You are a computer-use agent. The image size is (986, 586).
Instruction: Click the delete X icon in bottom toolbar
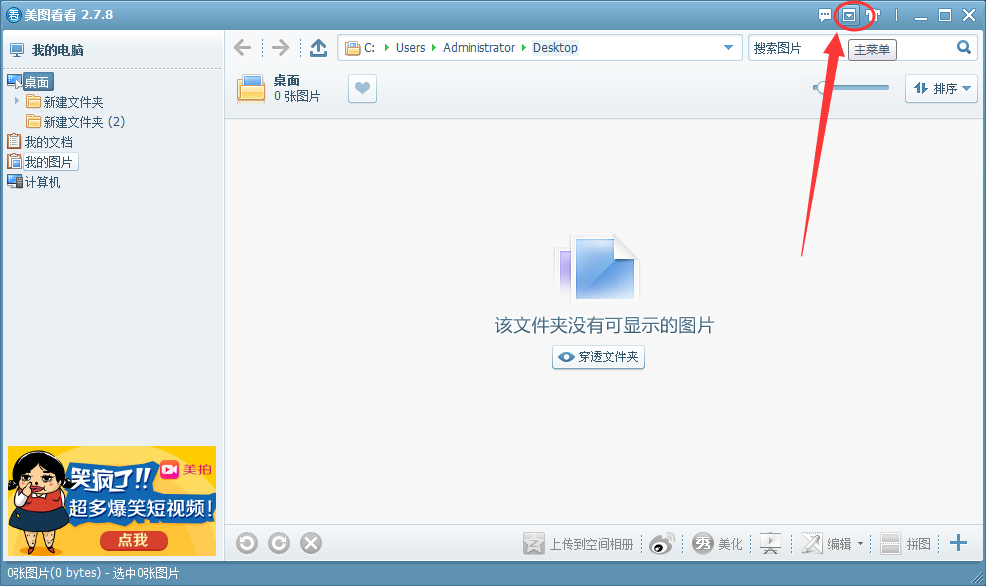point(310,542)
